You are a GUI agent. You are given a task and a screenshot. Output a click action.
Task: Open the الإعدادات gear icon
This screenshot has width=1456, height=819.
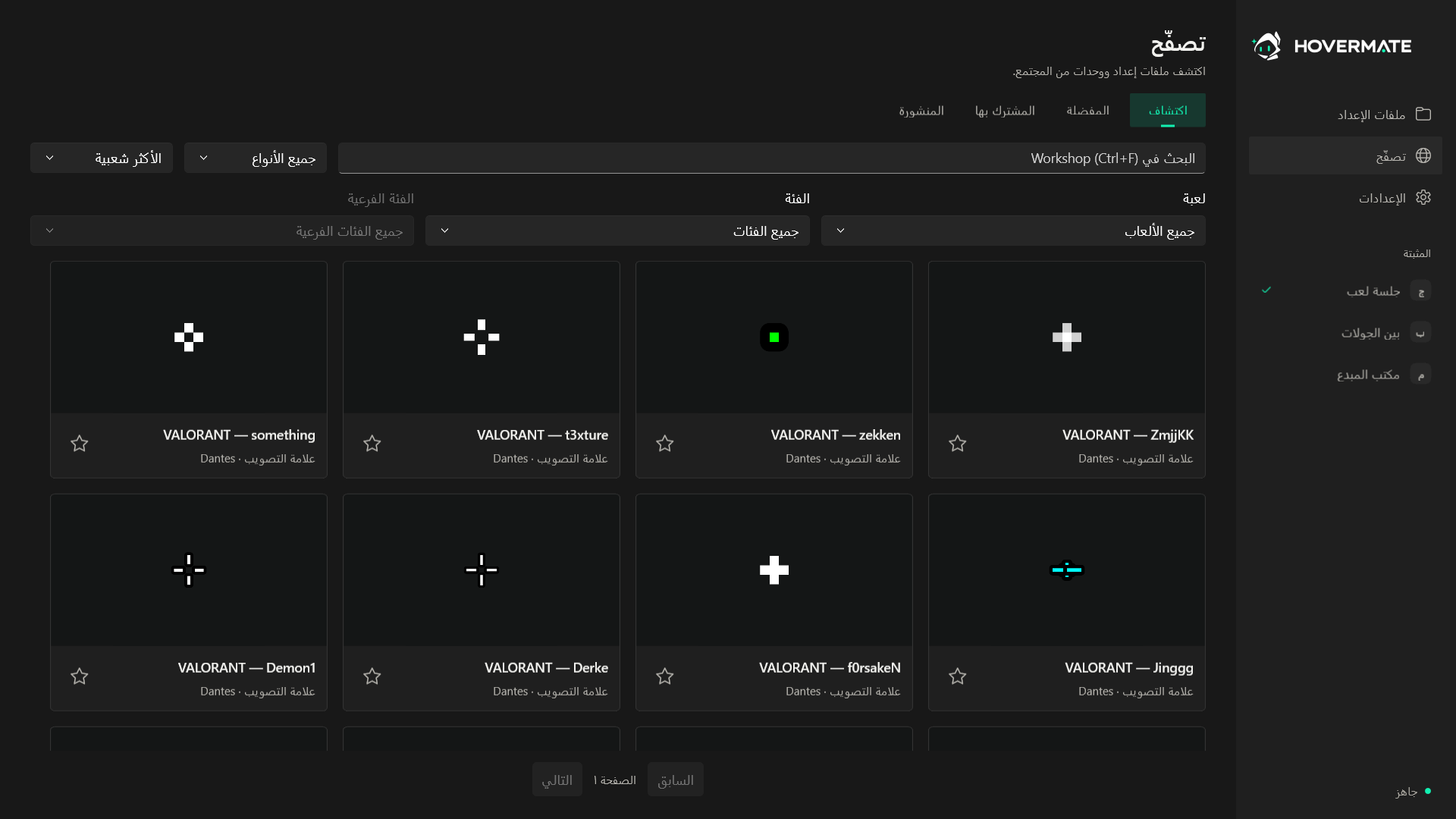[x=1423, y=197]
